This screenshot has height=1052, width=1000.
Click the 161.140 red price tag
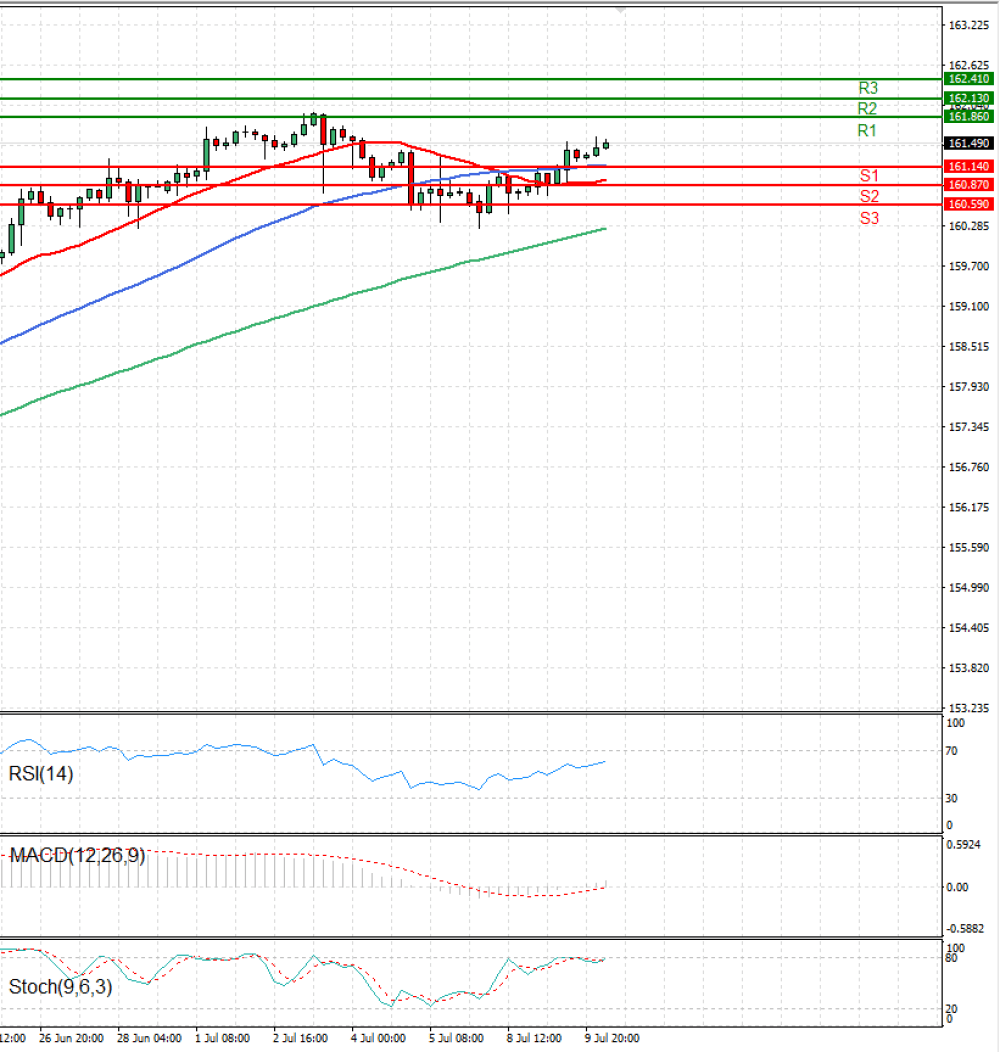[x=968, y=166]
